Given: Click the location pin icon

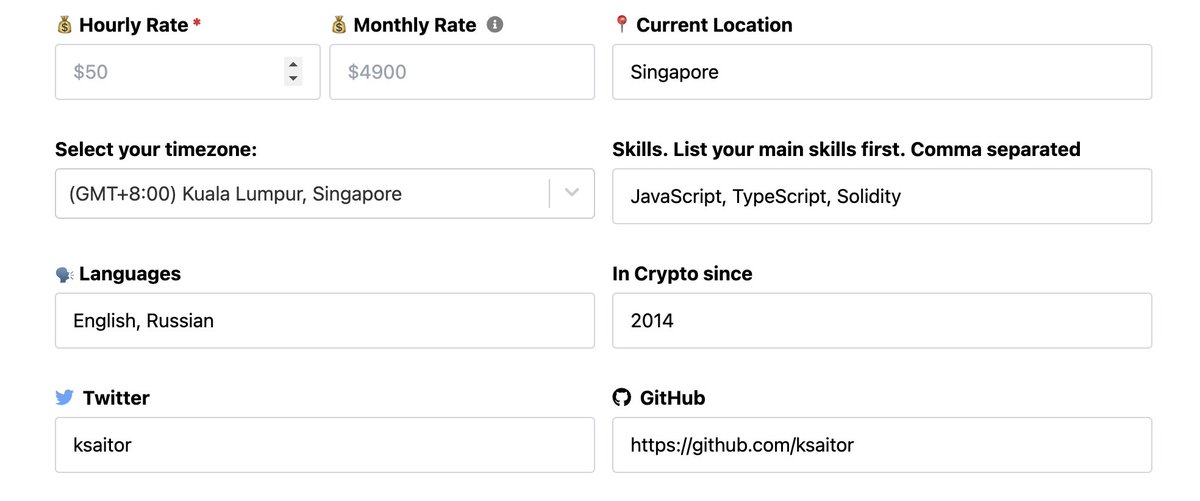Looking at the screenshot, I should [x=621, y=24].
